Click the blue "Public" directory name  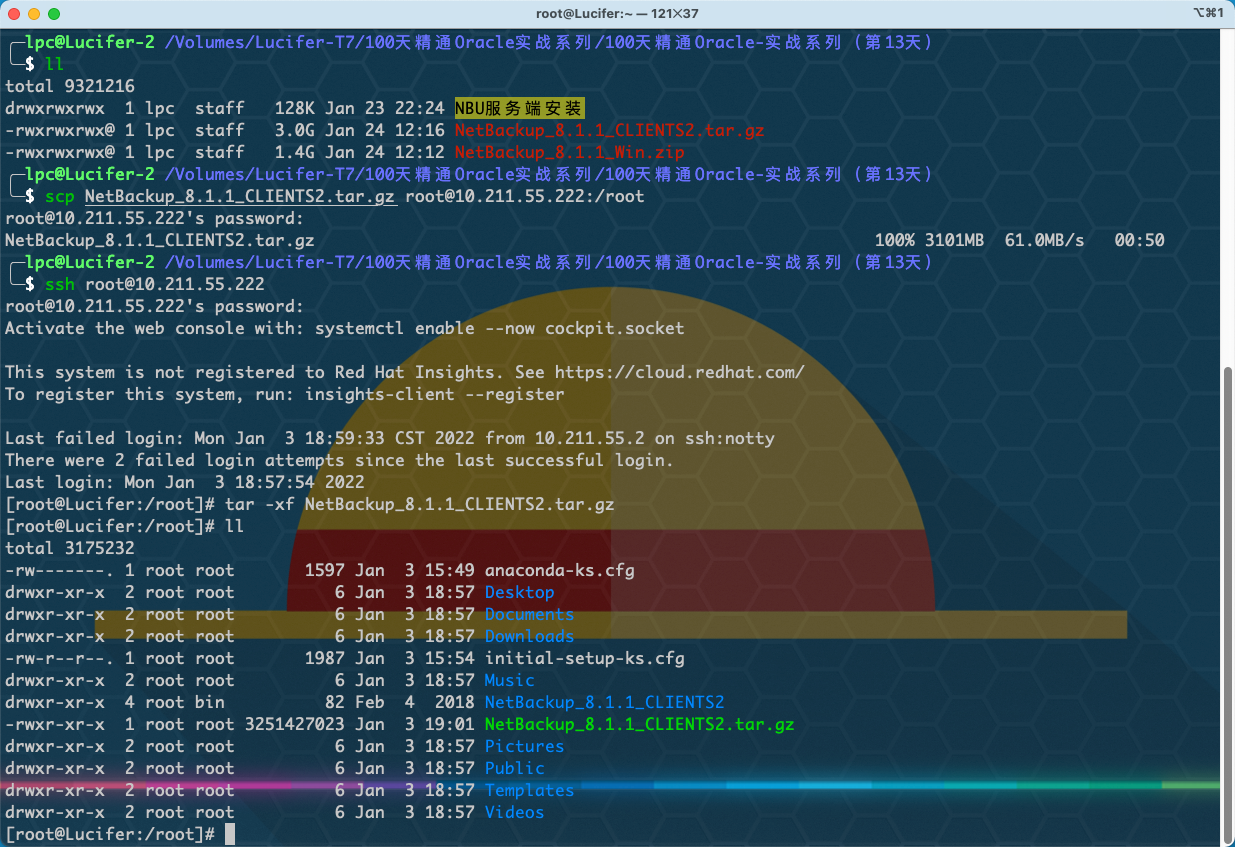515,768
